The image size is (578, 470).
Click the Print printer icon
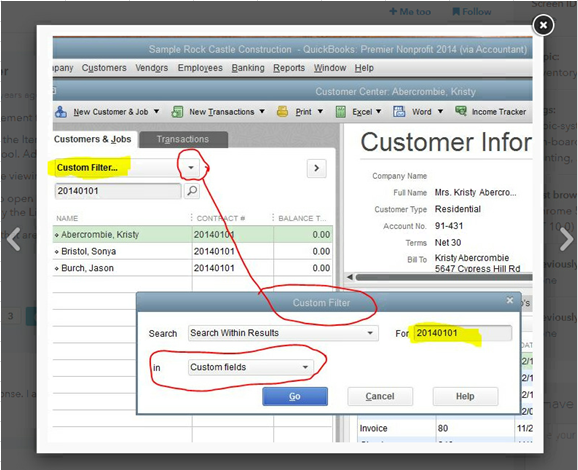pyautogui.click(x=282, y=111)
